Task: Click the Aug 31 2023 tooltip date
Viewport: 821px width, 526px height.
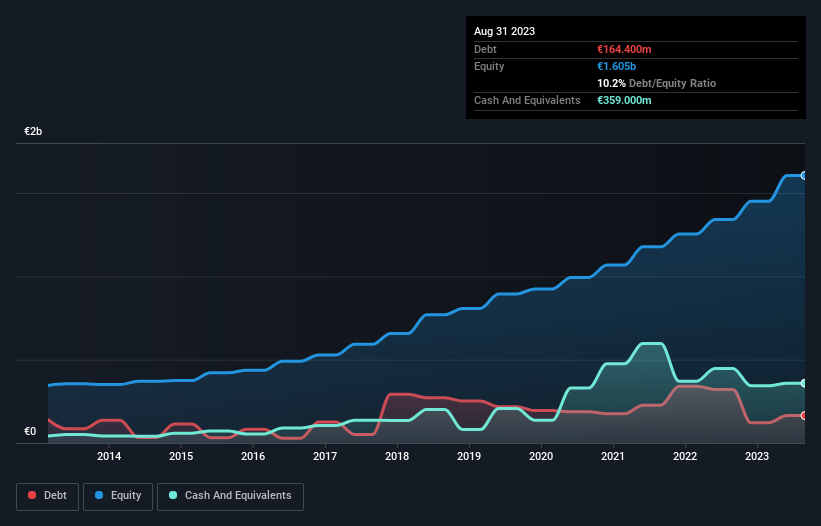Action: pos(504,31)
